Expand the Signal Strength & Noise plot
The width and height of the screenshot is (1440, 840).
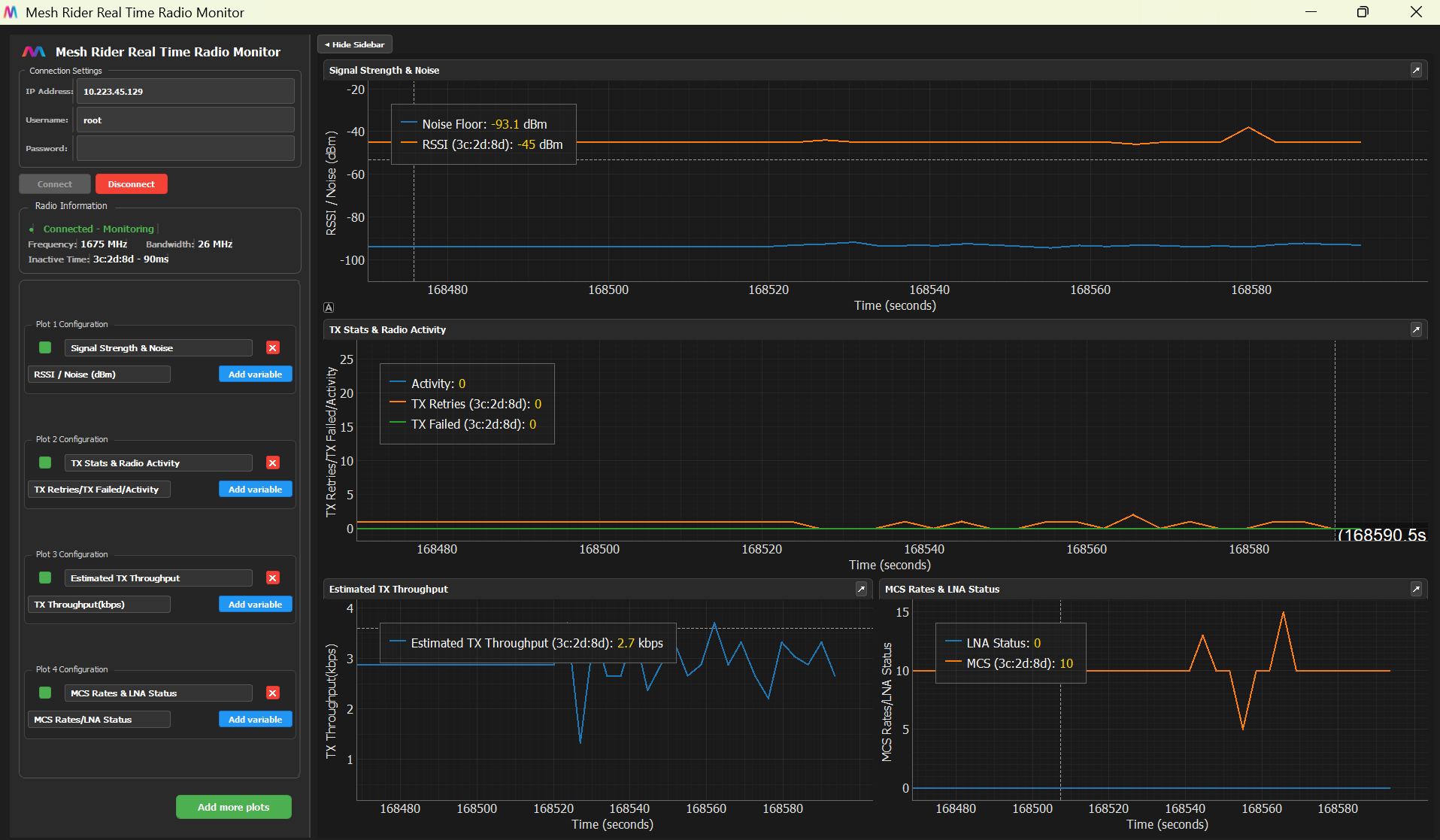click(1416, 70)
